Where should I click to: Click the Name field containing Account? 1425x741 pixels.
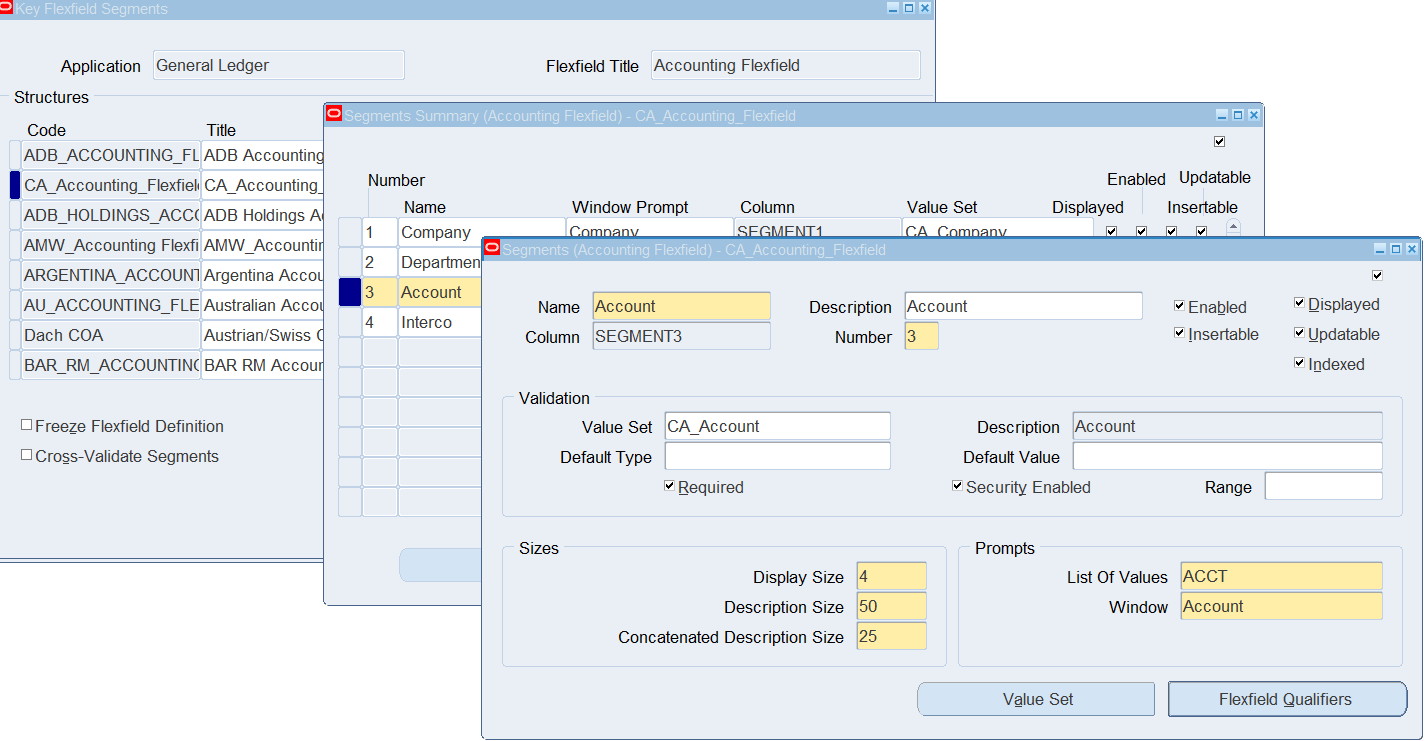(682, 306)
